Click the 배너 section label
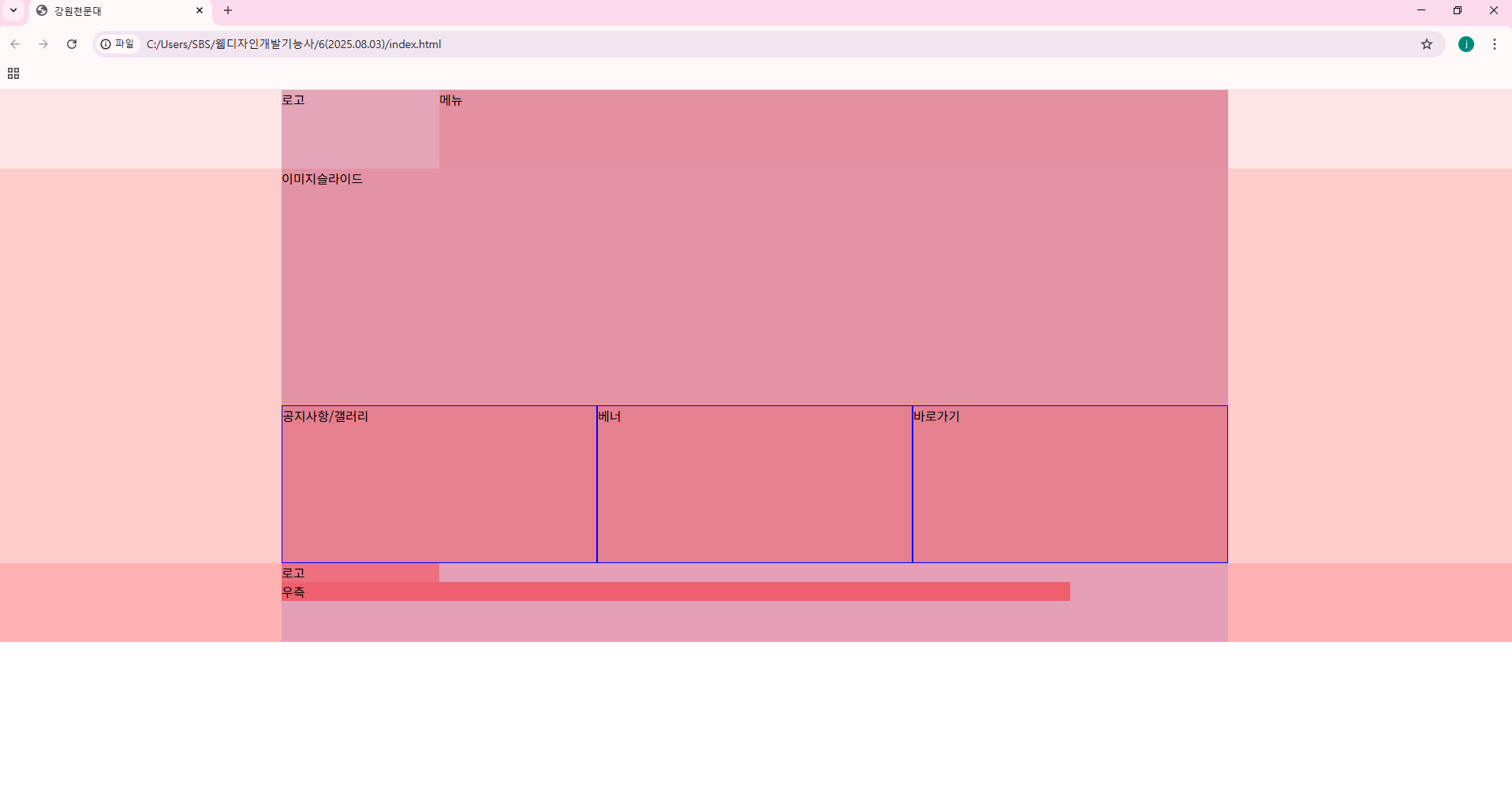The height and width of the screenshot is (802, 1512). [610, 416]
